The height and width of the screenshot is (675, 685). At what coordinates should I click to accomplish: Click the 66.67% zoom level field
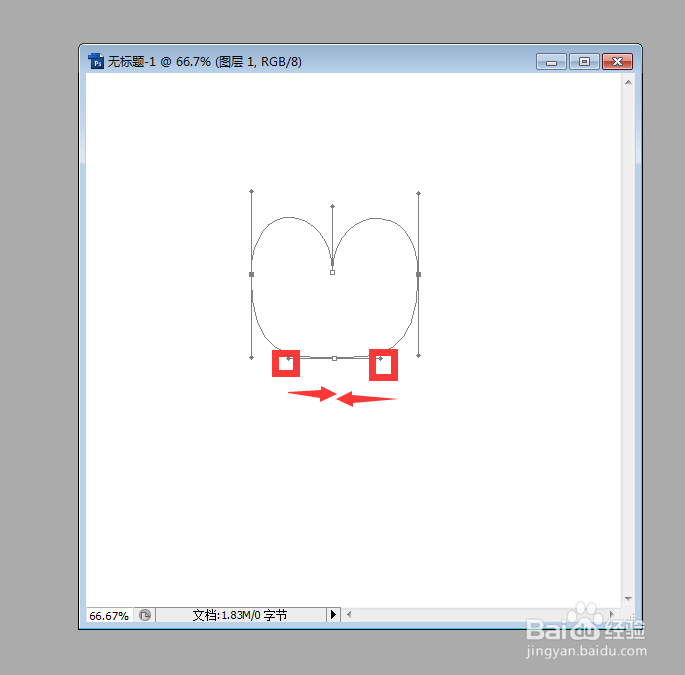click(109, 616)
